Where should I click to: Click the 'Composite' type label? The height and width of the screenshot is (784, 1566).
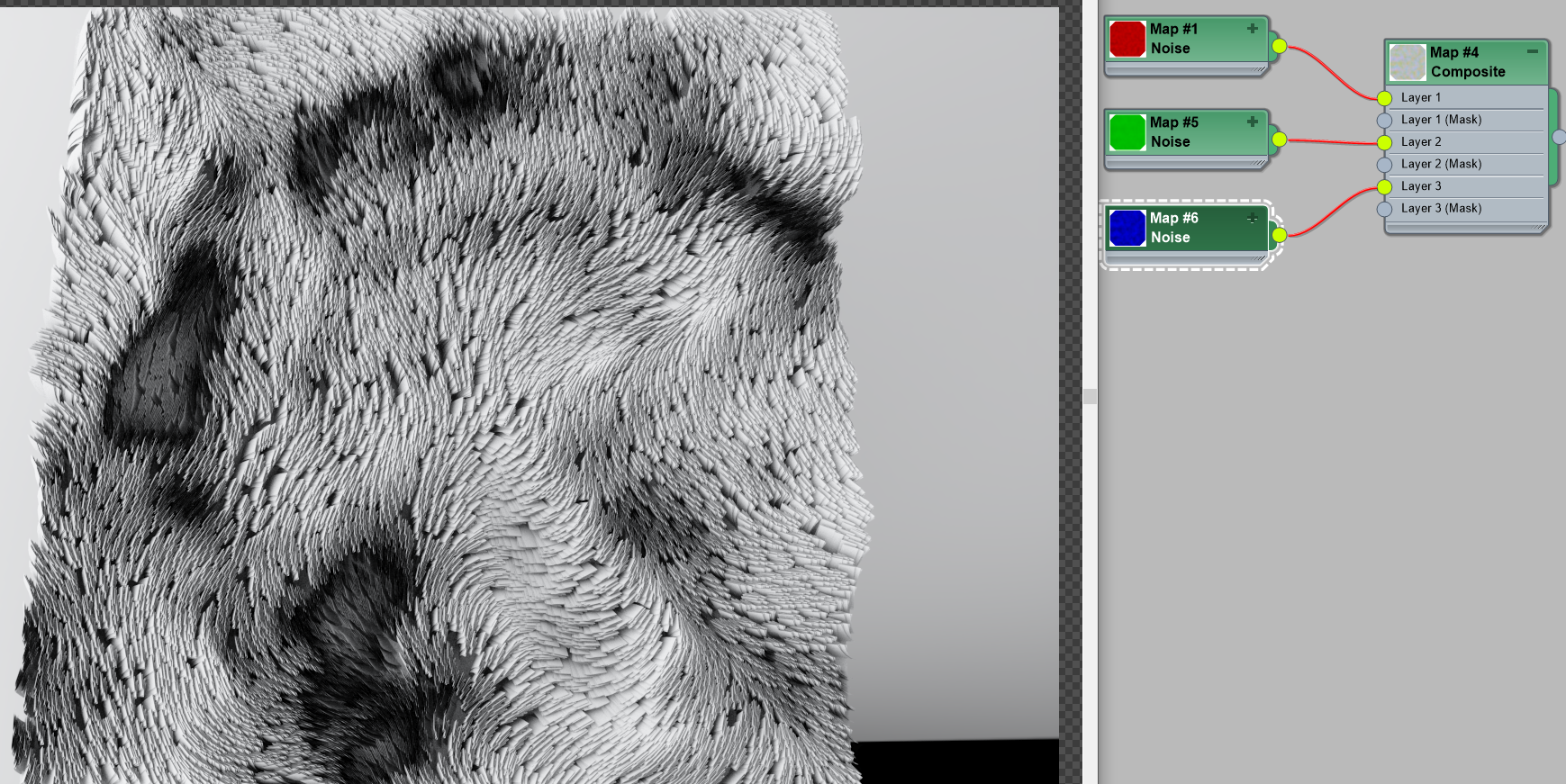1468,72
